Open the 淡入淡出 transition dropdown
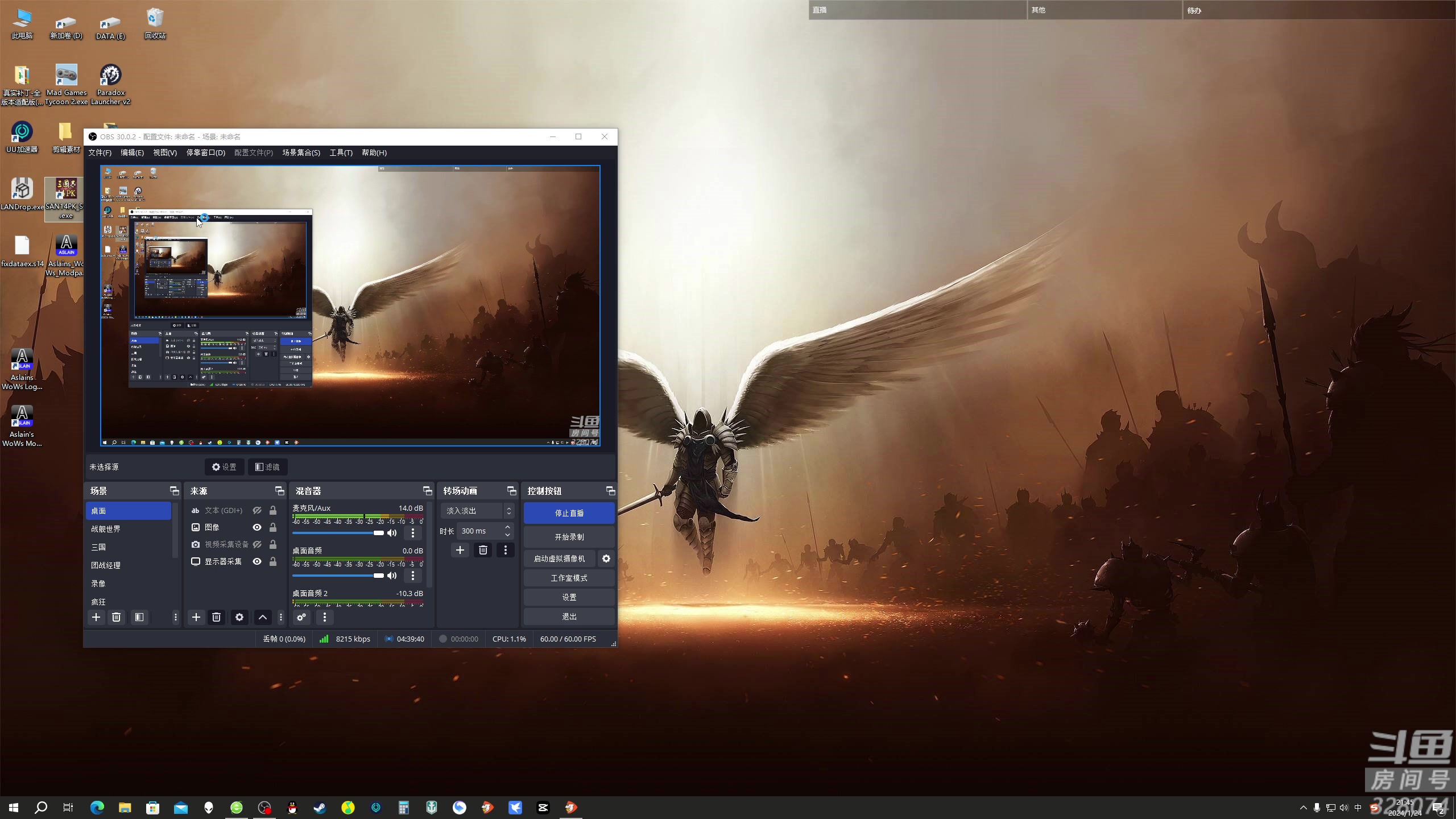Viewport: 1456px width, 819px height. click(x=478, y=511)
